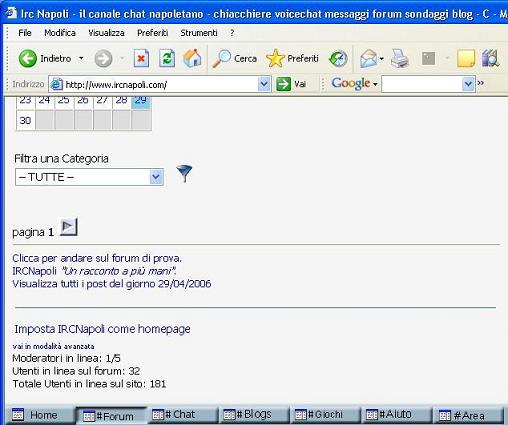This screenshot has height=425, width=508.
Task: Go to the Home page icon
Action: pos(193,58)
